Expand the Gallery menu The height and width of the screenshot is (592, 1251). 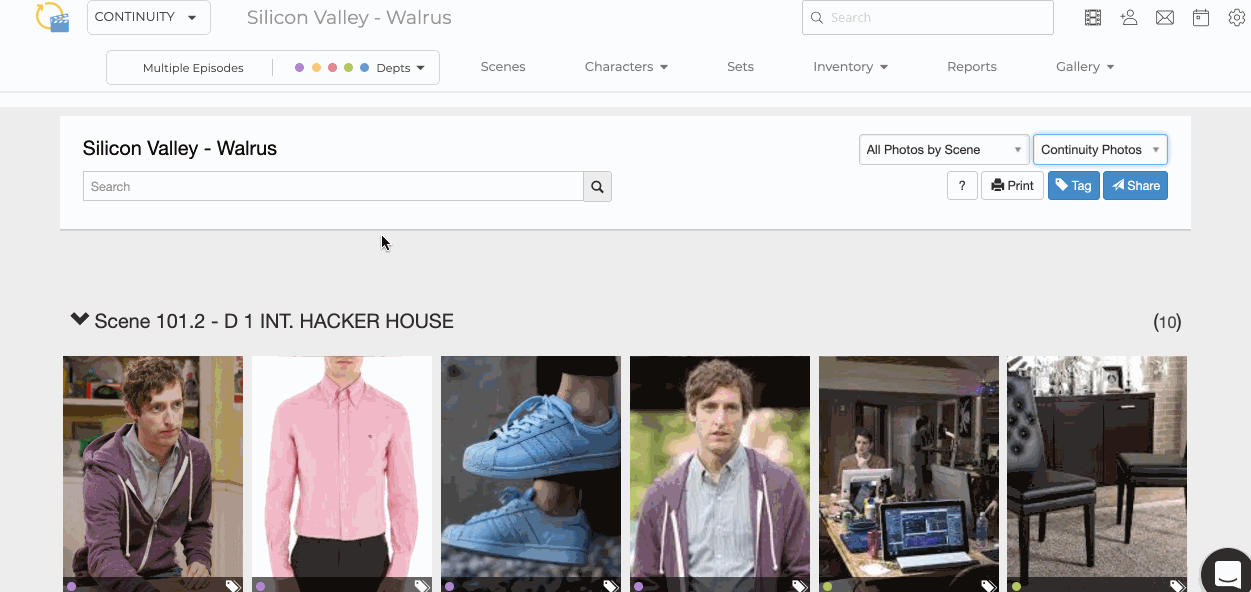[x=1085, y=66]
